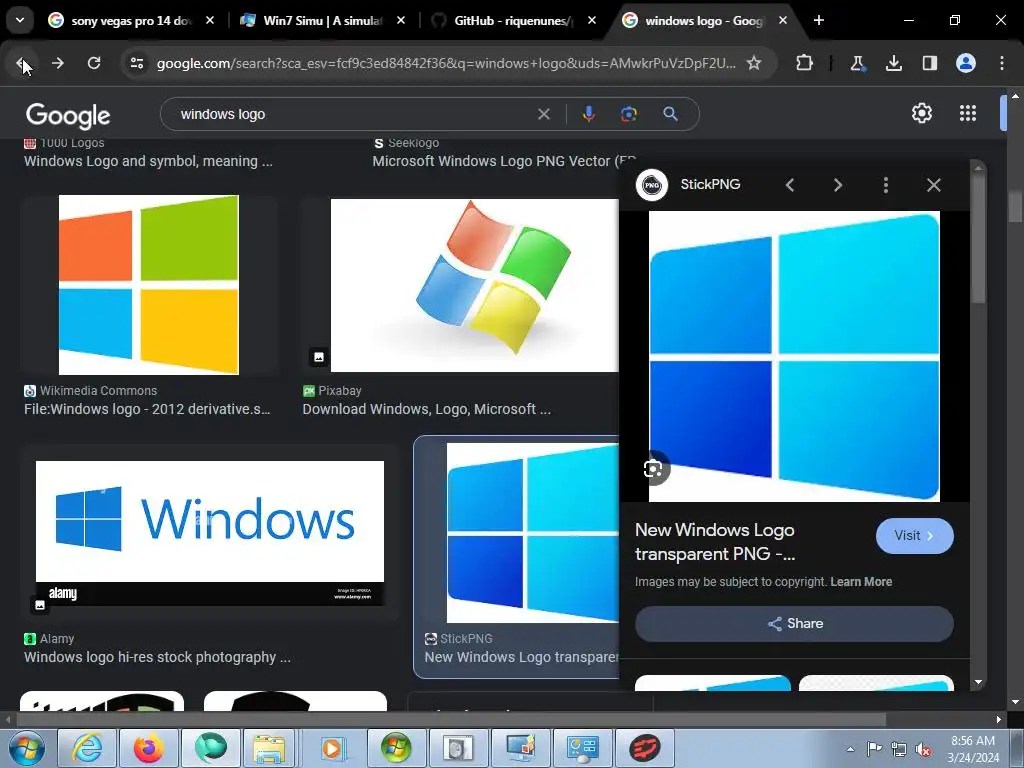Open the Google apps grid

[x=968, y=114]
